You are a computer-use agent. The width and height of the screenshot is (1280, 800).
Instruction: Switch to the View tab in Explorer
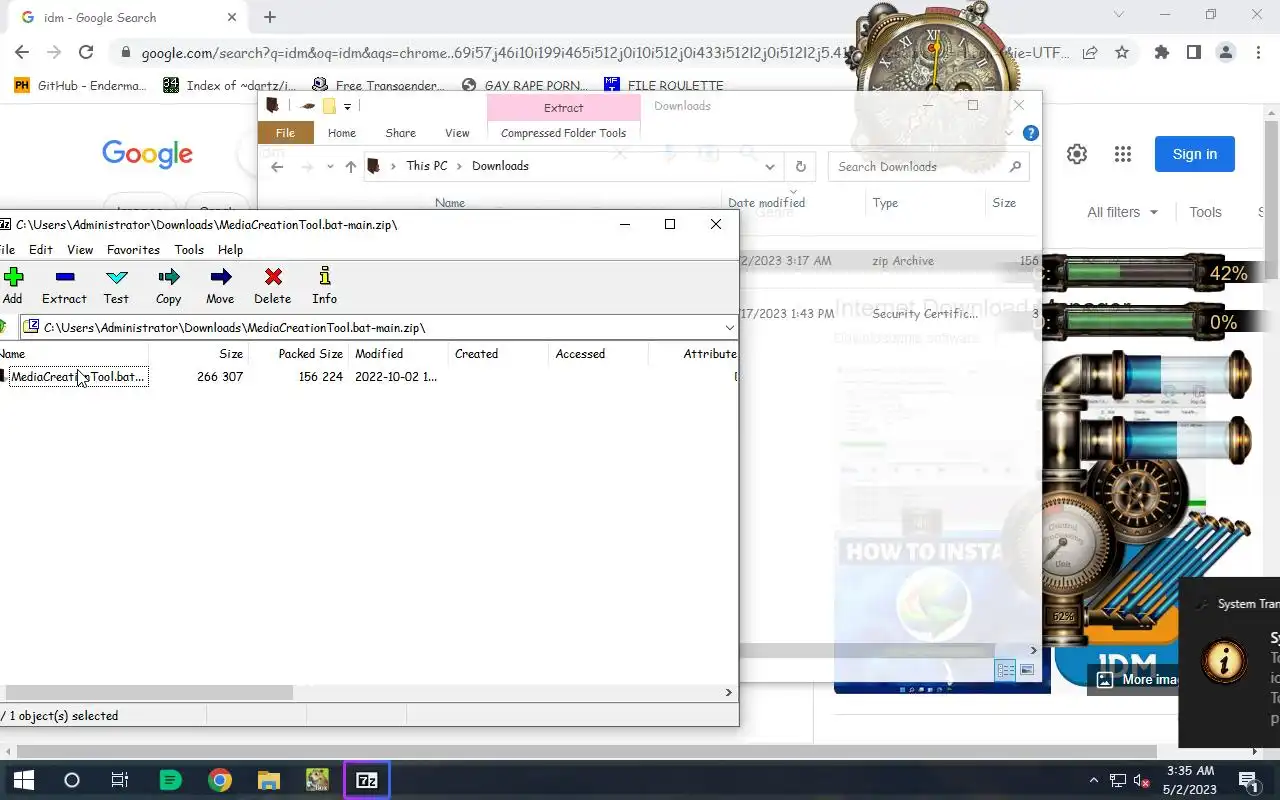click(x=457, y=133)
